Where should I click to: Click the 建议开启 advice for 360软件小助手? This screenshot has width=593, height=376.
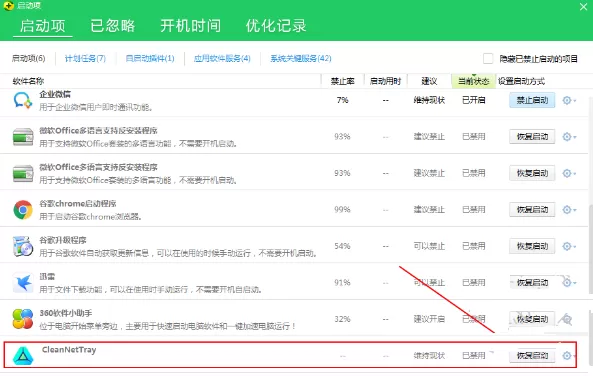click(x=429, y=319)
